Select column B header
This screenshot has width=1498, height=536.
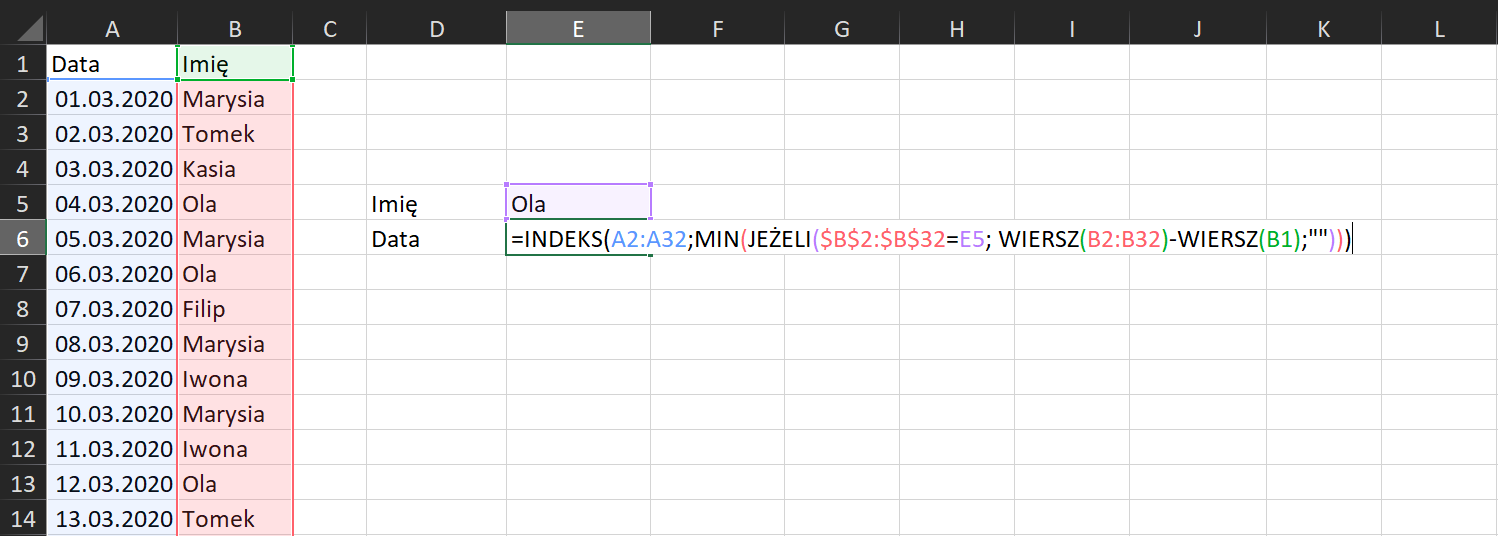click(x=235, y=30)
